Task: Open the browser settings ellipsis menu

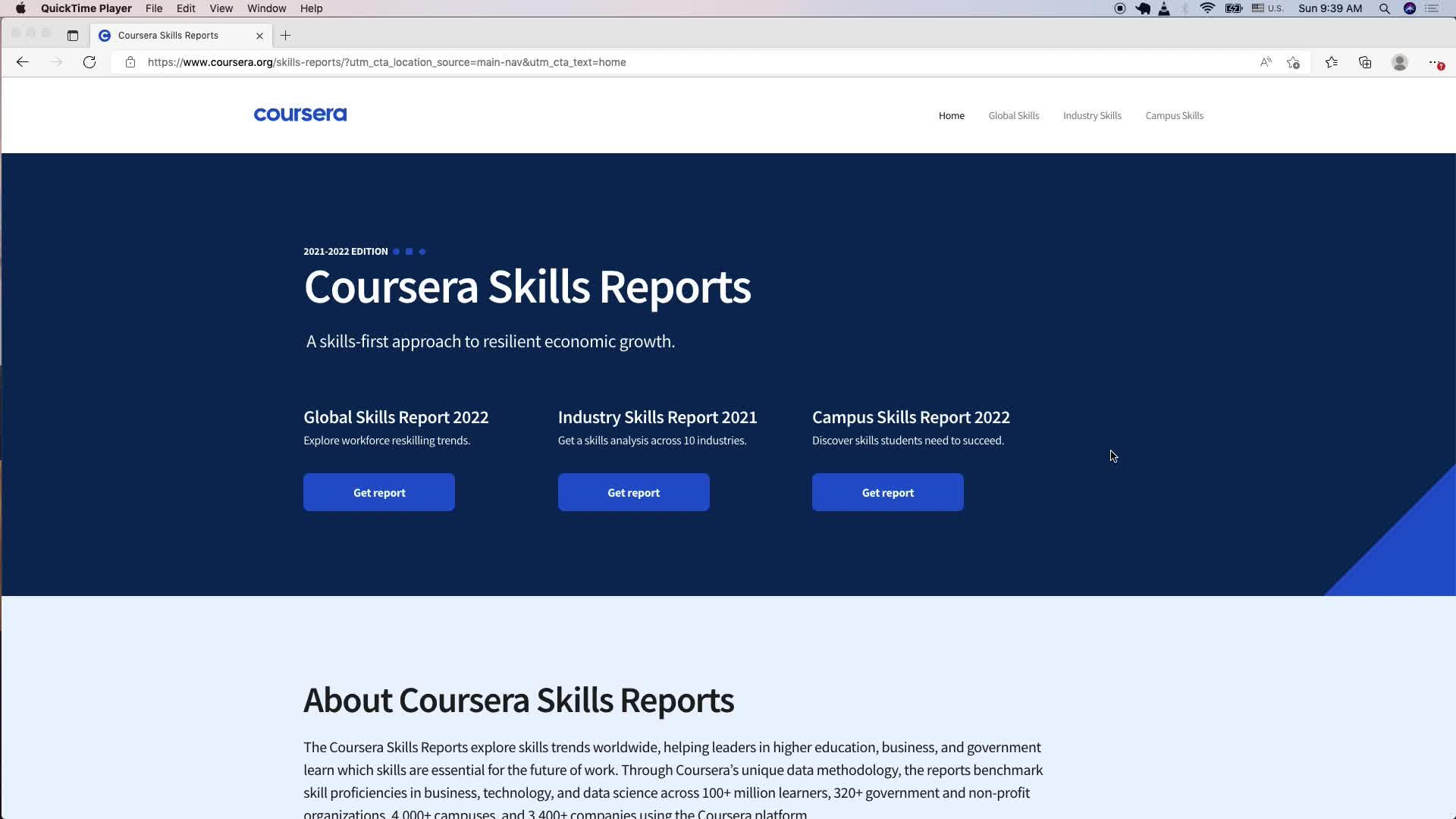Action: click(1433, 62)
